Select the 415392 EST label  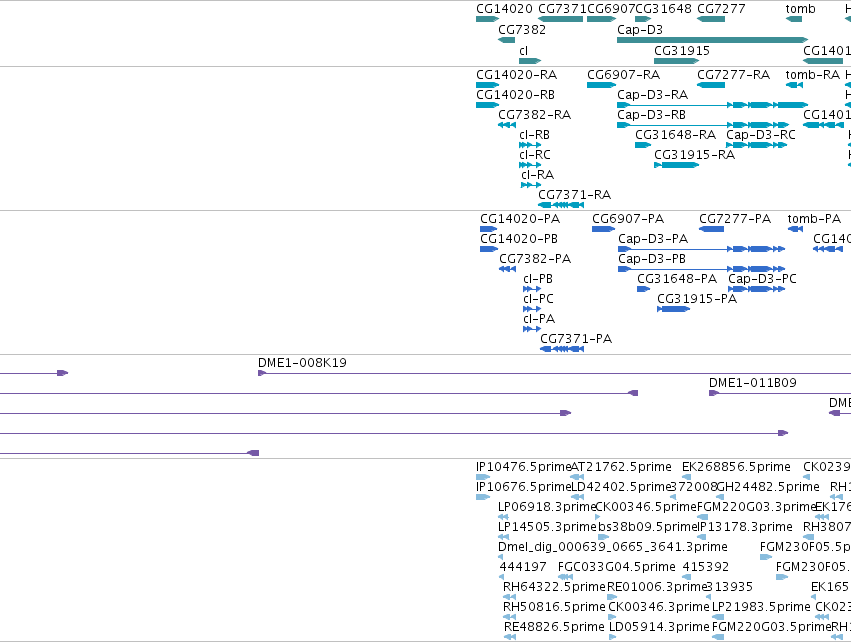[x=706, y=567]
